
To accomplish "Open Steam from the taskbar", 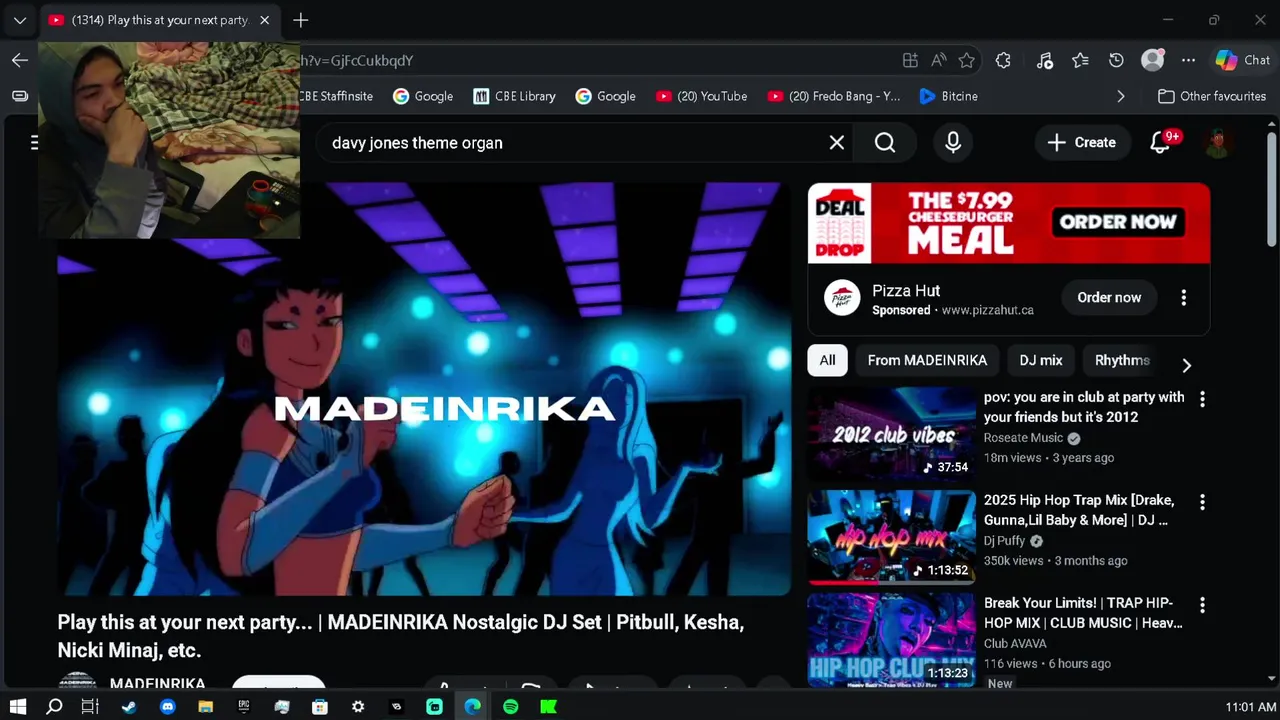I will click(x=129, y=707).
